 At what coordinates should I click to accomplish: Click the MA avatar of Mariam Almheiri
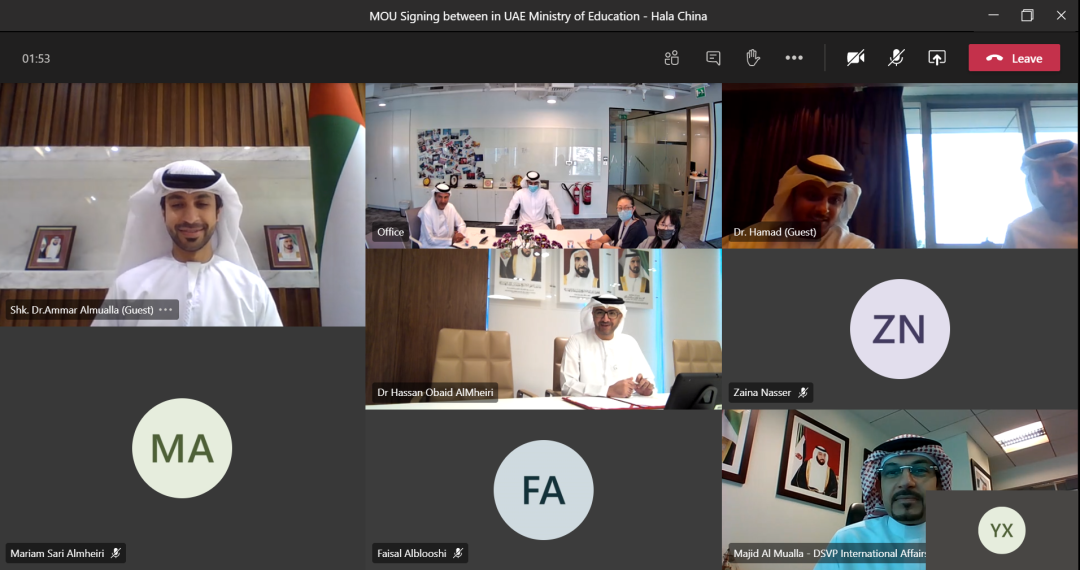click(x=182, y=448)
